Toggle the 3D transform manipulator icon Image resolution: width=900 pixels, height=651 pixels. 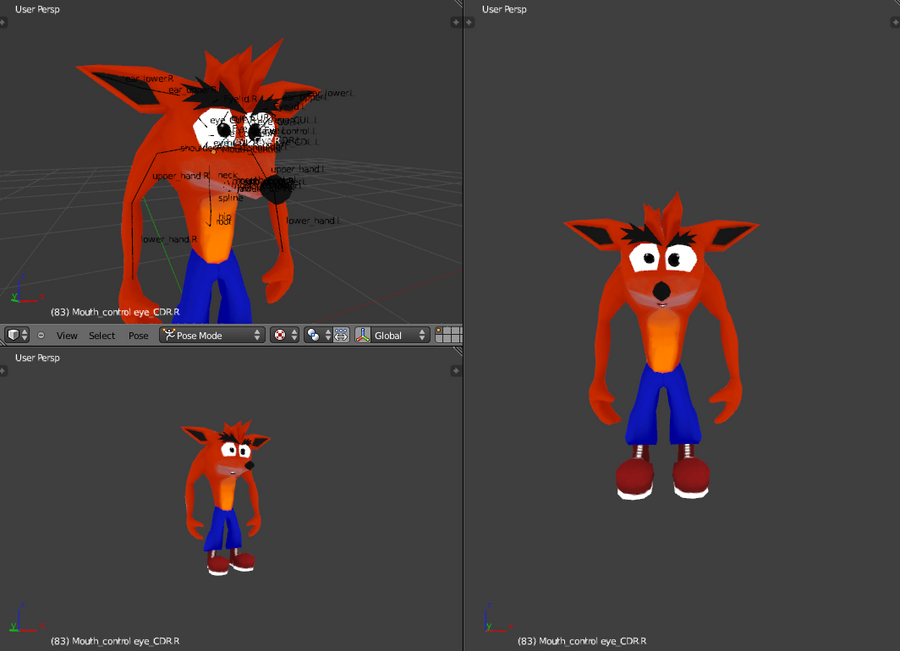pyautogui.click(x=363, y=335)
